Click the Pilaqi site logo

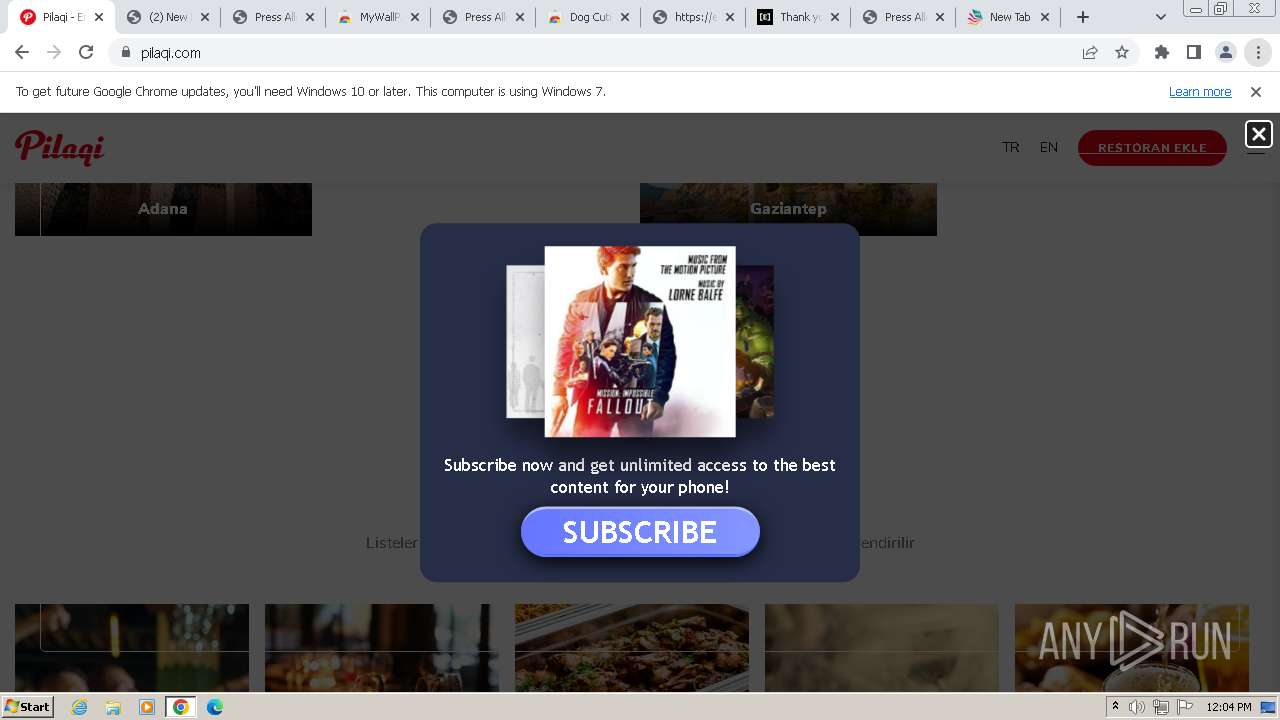click(60, 147)
